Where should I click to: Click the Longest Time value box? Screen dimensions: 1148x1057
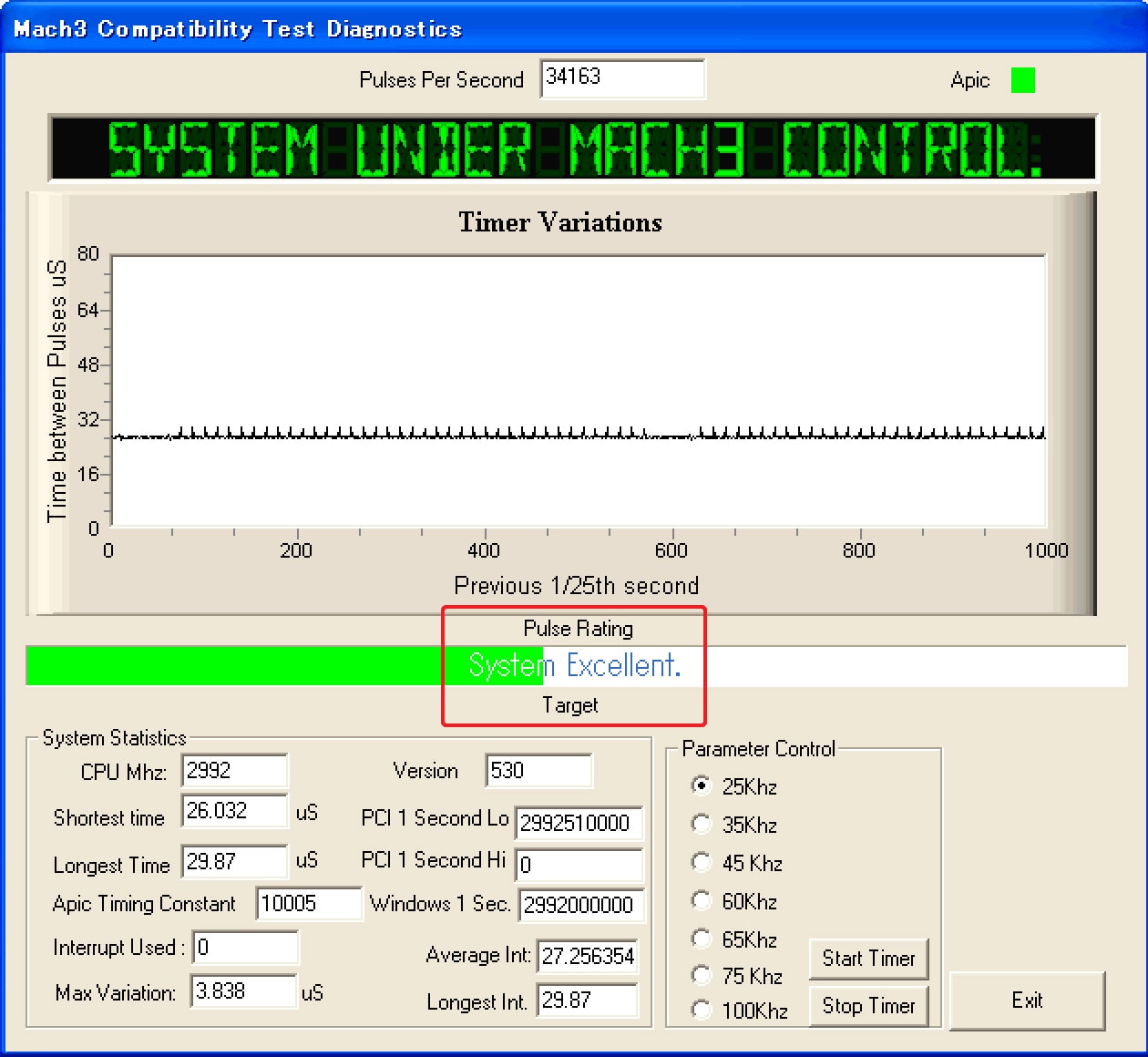pyautogui.click(x=234, y=861)
